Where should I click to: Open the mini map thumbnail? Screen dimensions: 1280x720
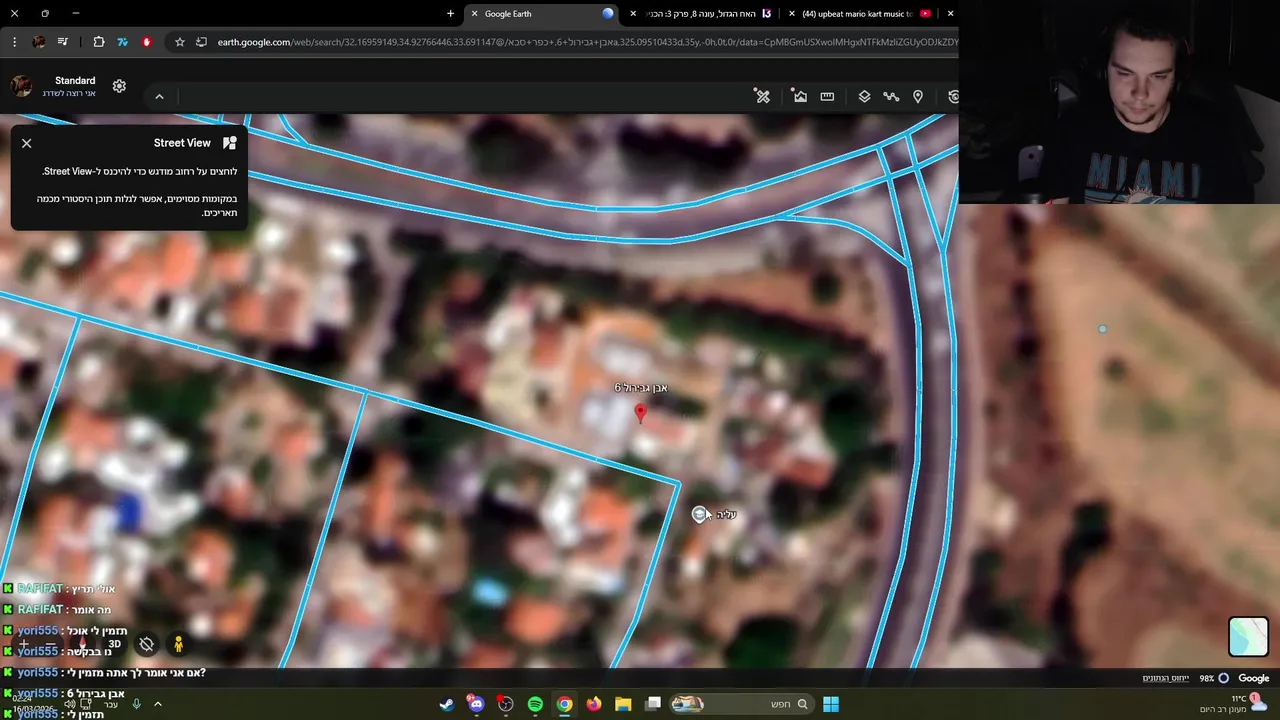point(1248,637)
